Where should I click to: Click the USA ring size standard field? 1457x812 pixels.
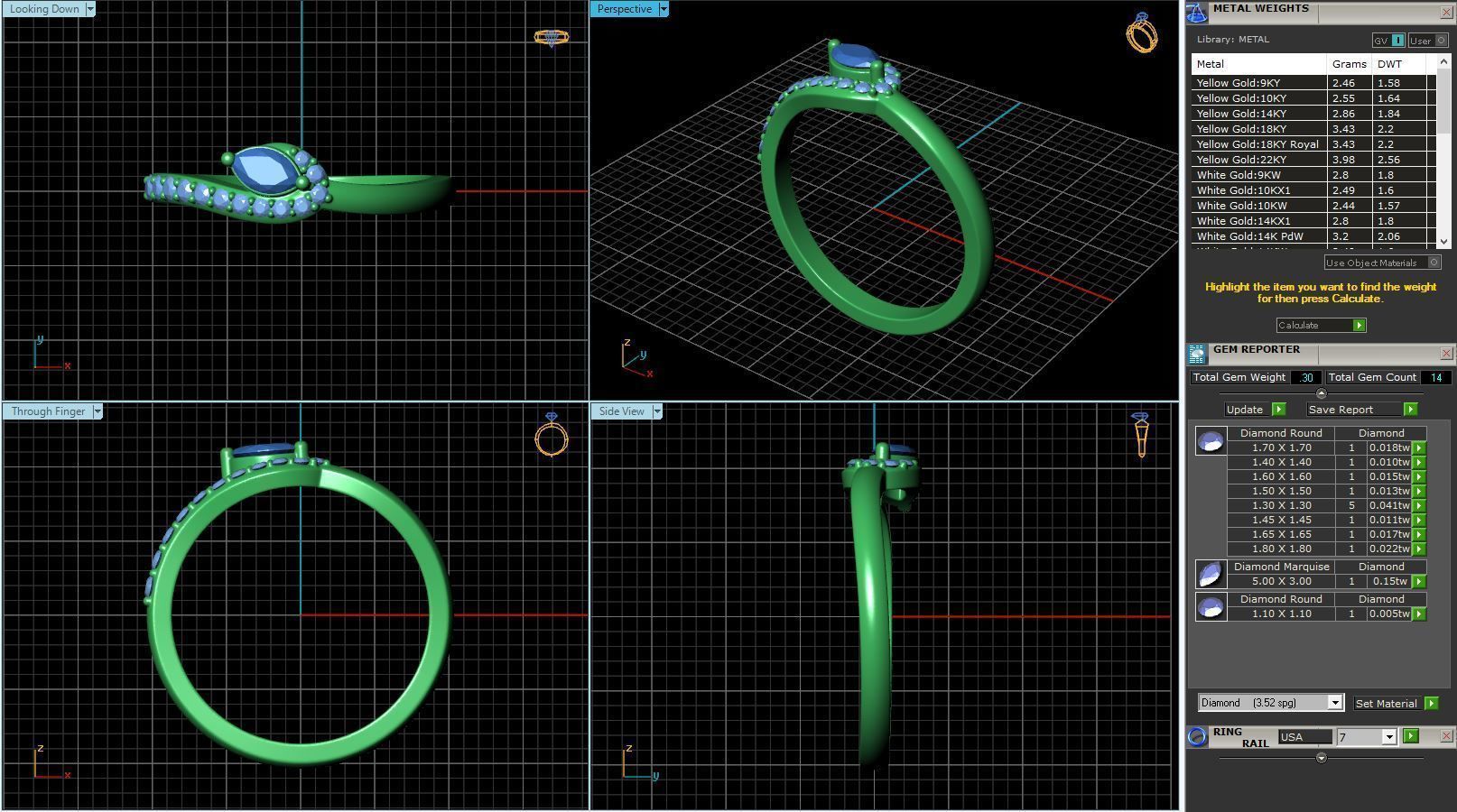click(x=1304, y=737)
